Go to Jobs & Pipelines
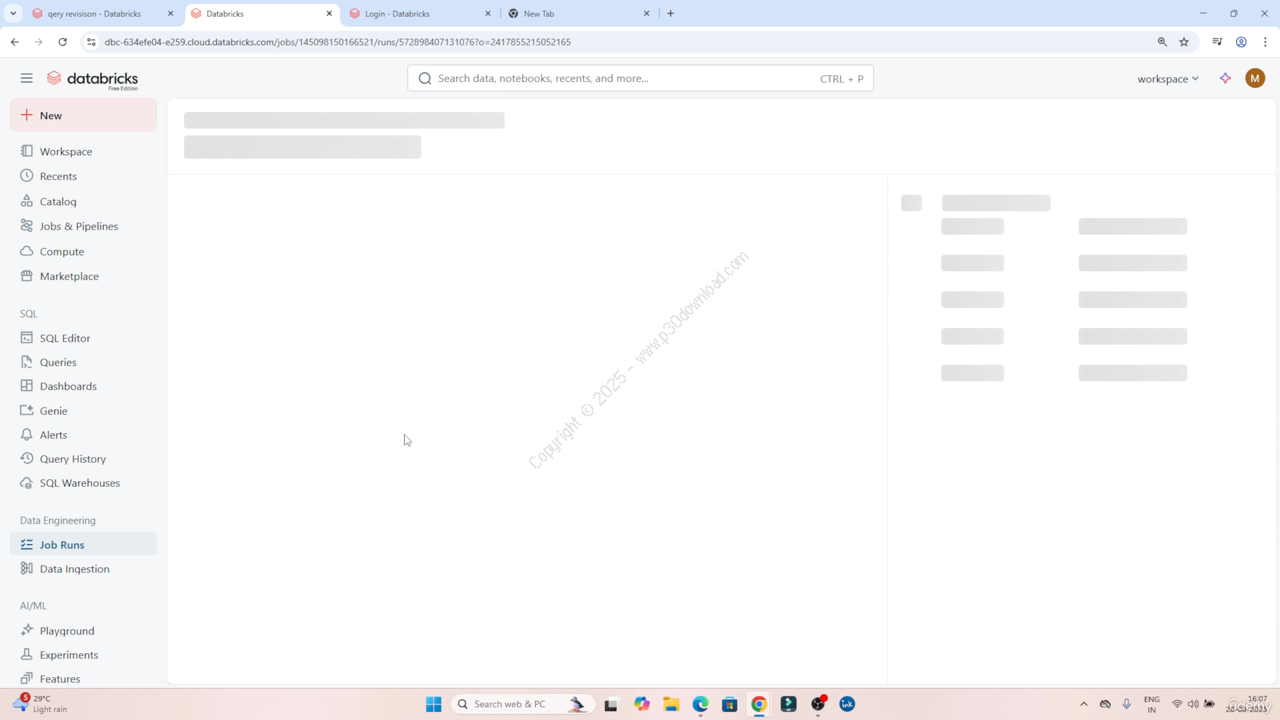1280x720 pixels. coord(78,226)
